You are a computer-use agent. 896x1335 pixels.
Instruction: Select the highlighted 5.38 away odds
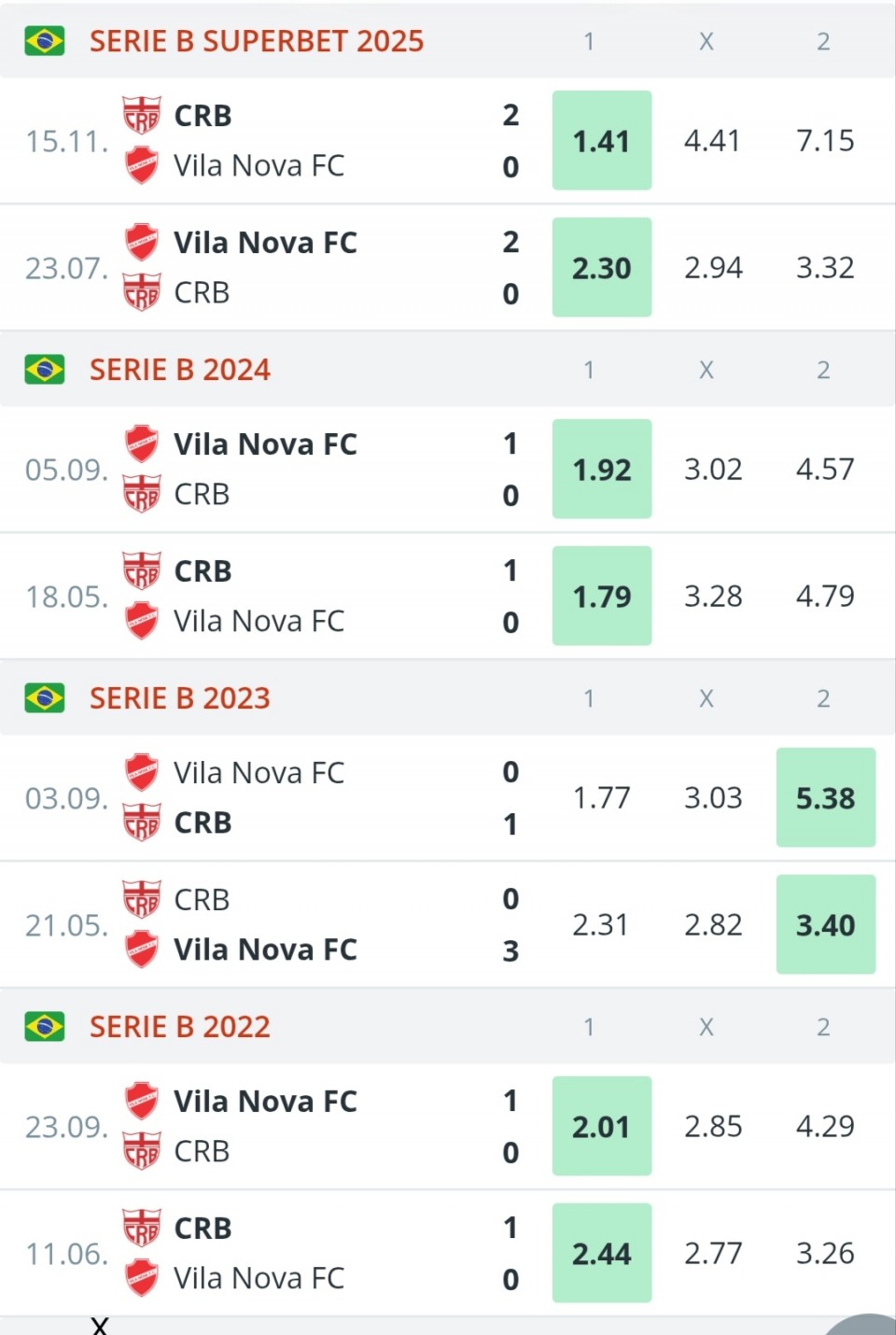coord(825,798)
